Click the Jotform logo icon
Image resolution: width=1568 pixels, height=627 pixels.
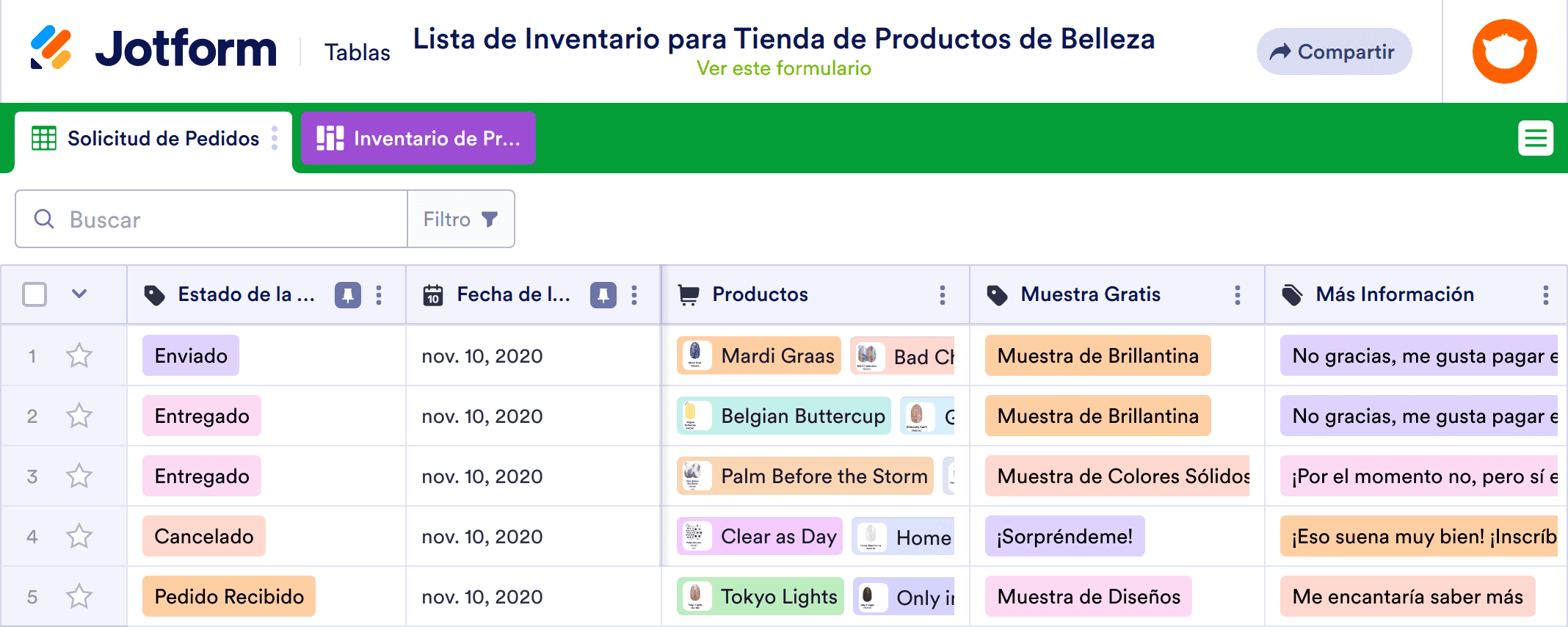tap(51, 48)
